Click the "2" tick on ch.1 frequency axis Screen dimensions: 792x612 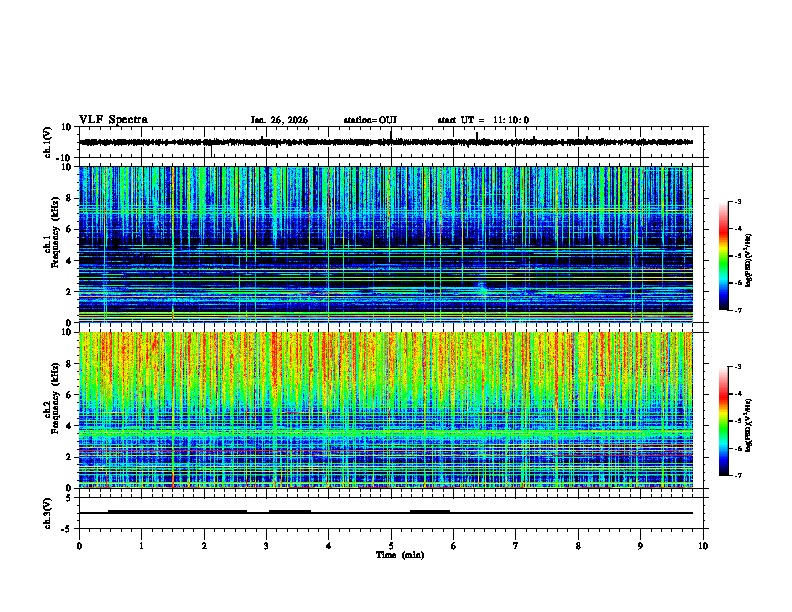pyautogui.click(x=69, y=292)
